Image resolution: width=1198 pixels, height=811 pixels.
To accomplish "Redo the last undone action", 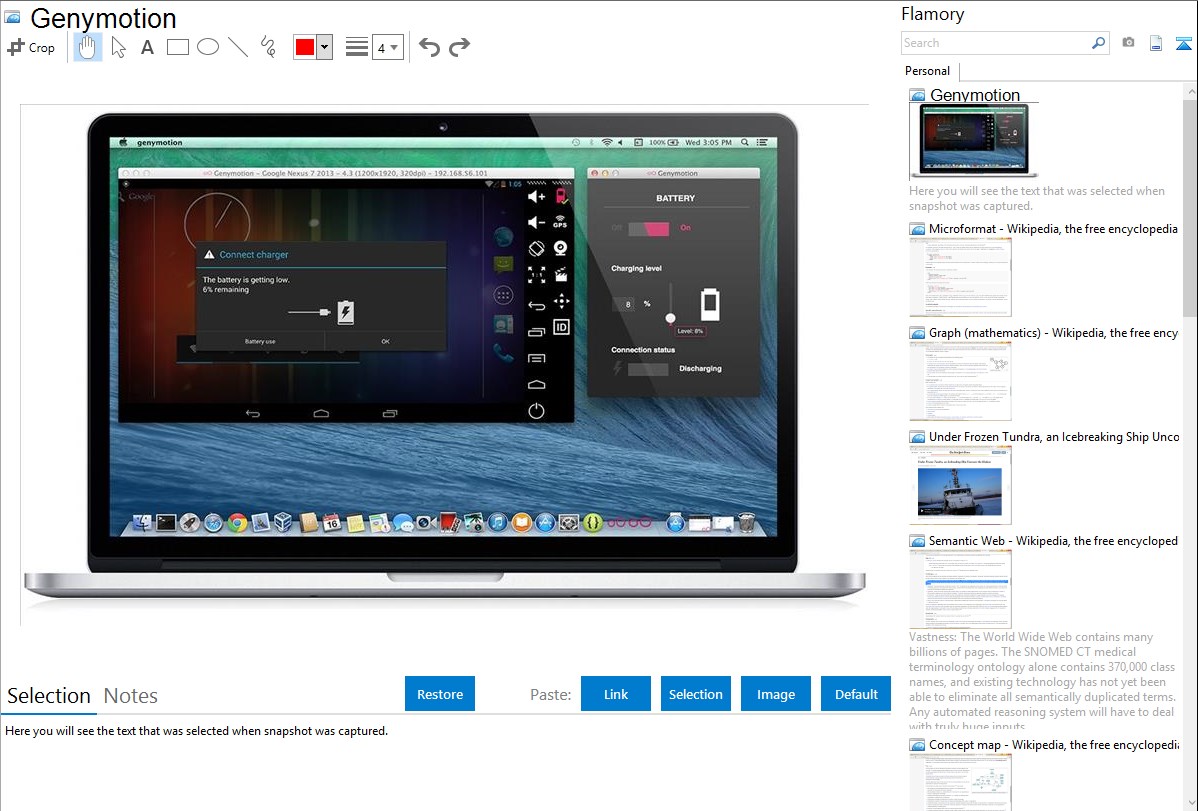I will 459,47.
